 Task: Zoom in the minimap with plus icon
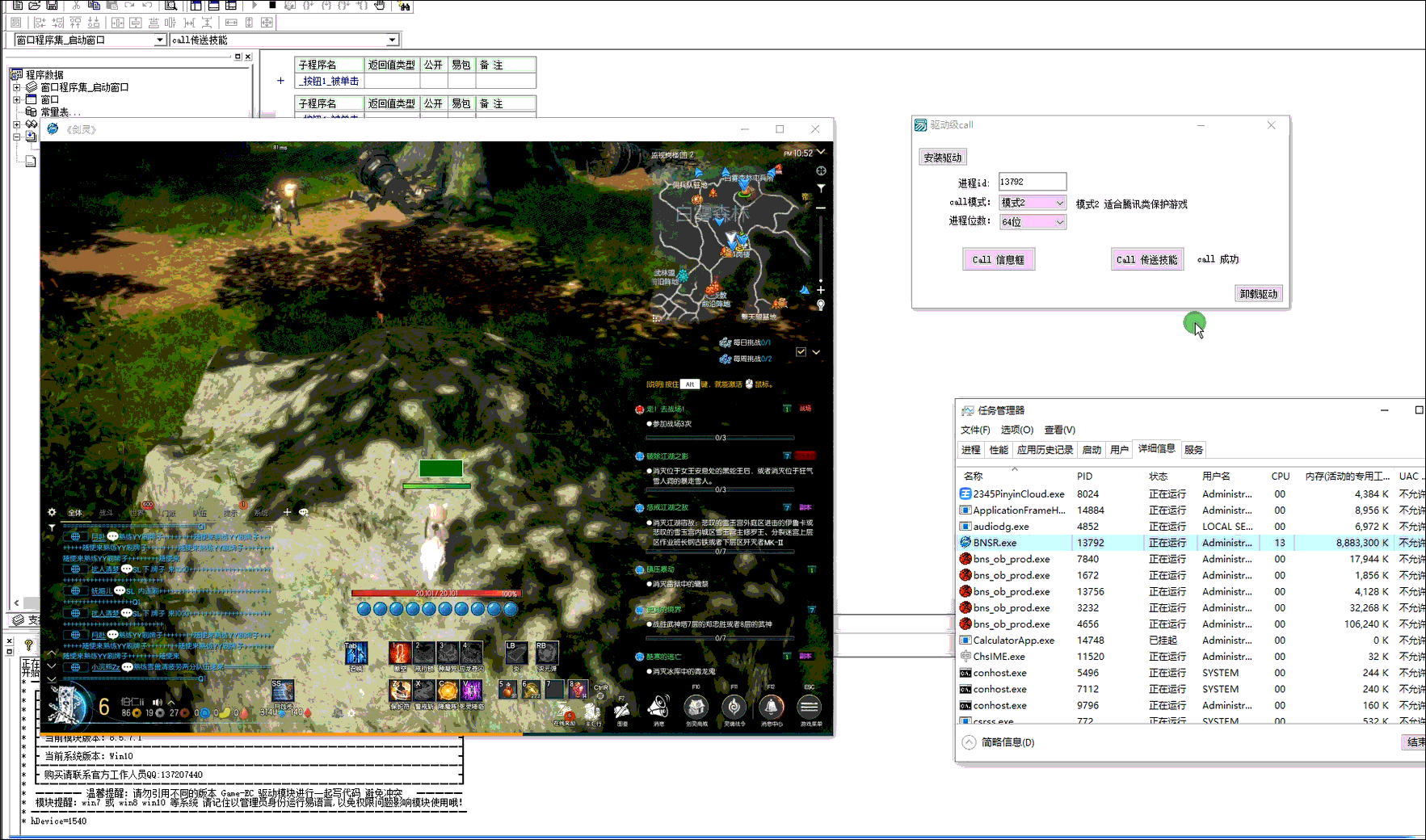point(821,289)
